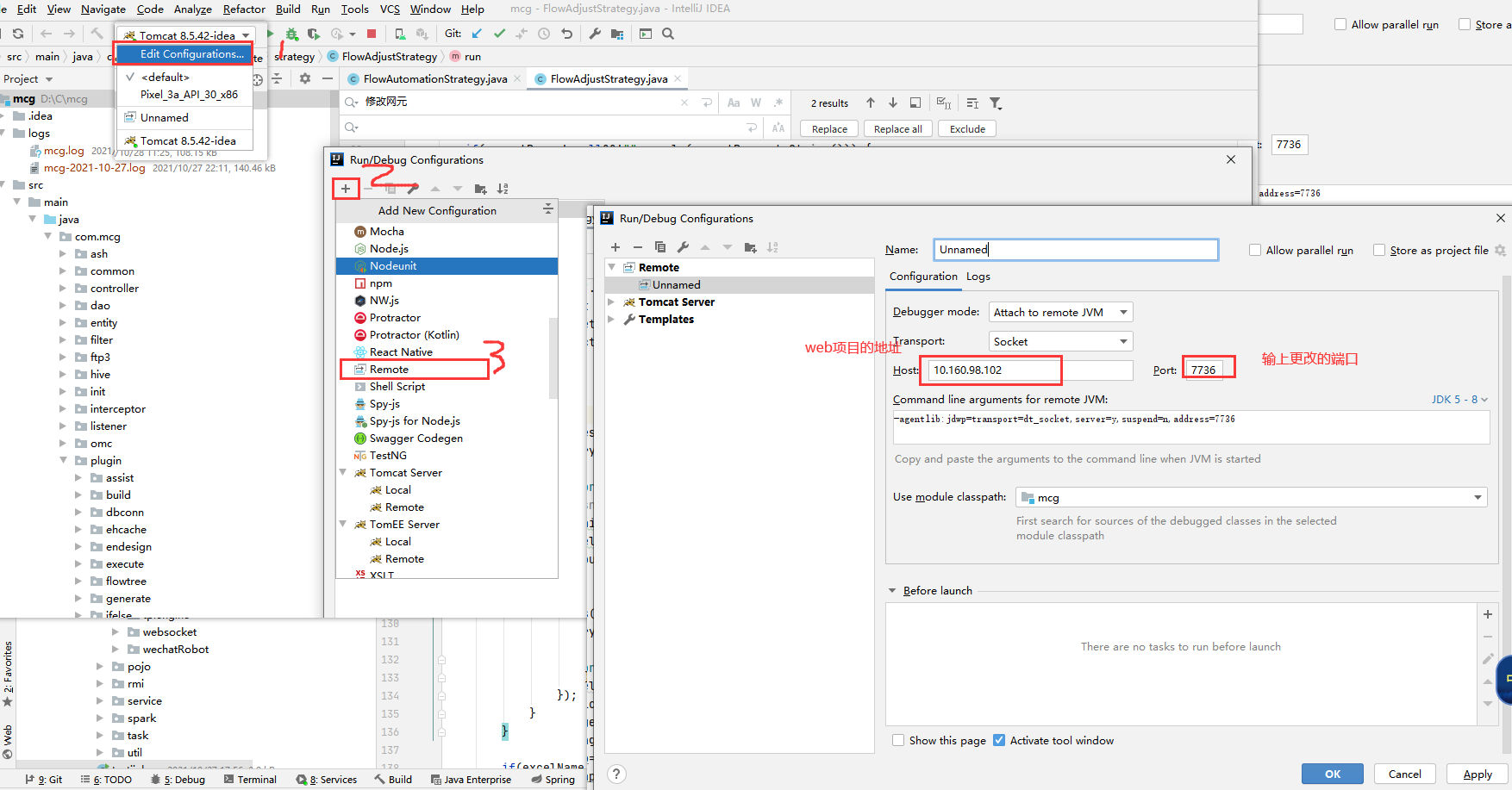Open Git Show History clock icon
Screen dimensions: 1512x790
(x=544, y=34)
